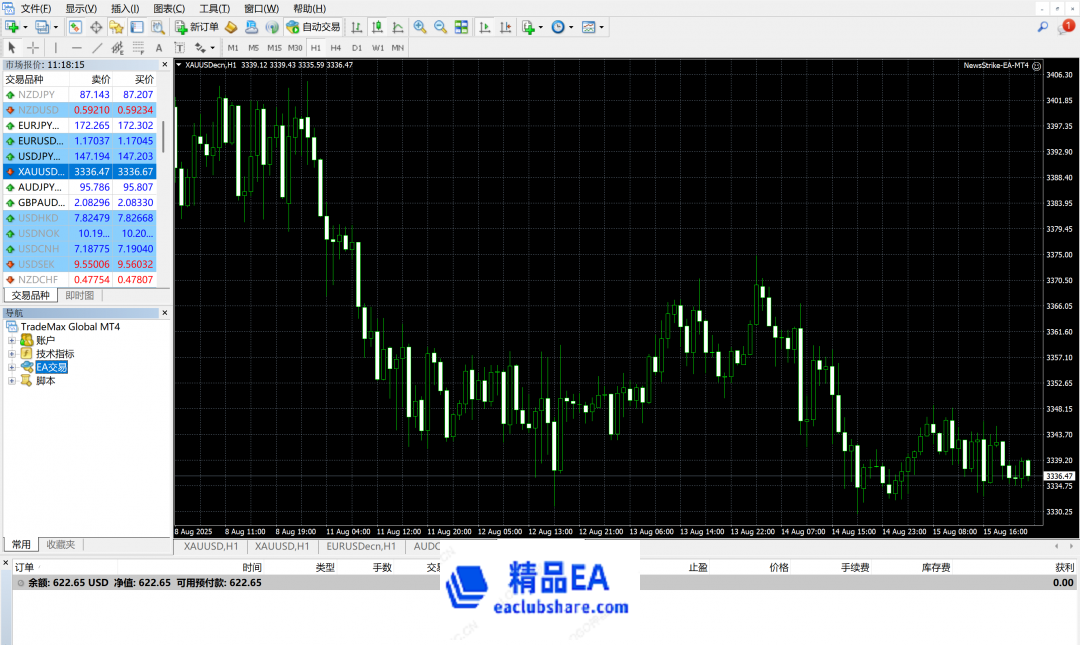1080x645 pixels.
Task: Zoom out on the chart
Action: [x=440, y=27]
